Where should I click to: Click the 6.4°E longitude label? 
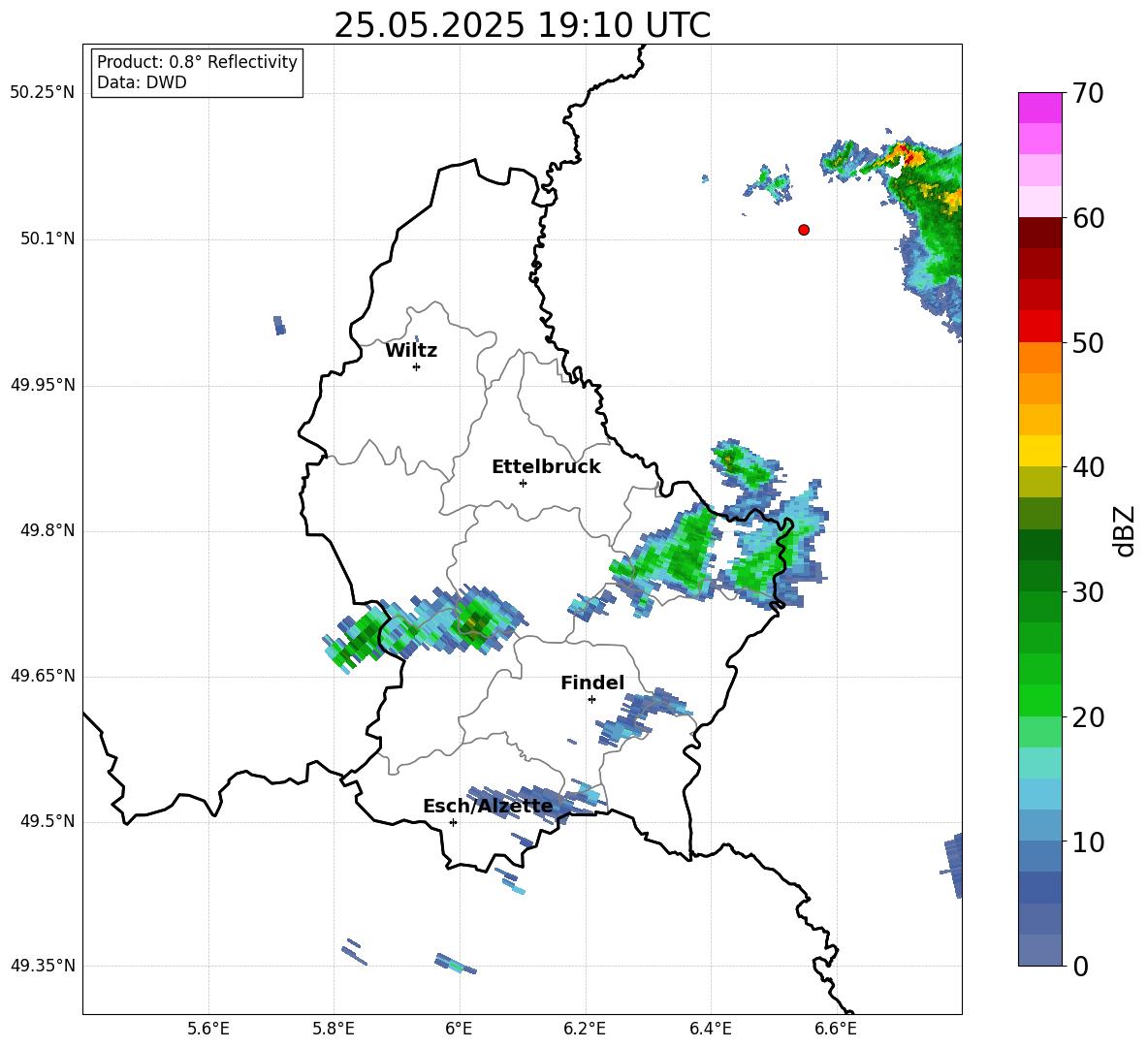(x=711, y=1029)
